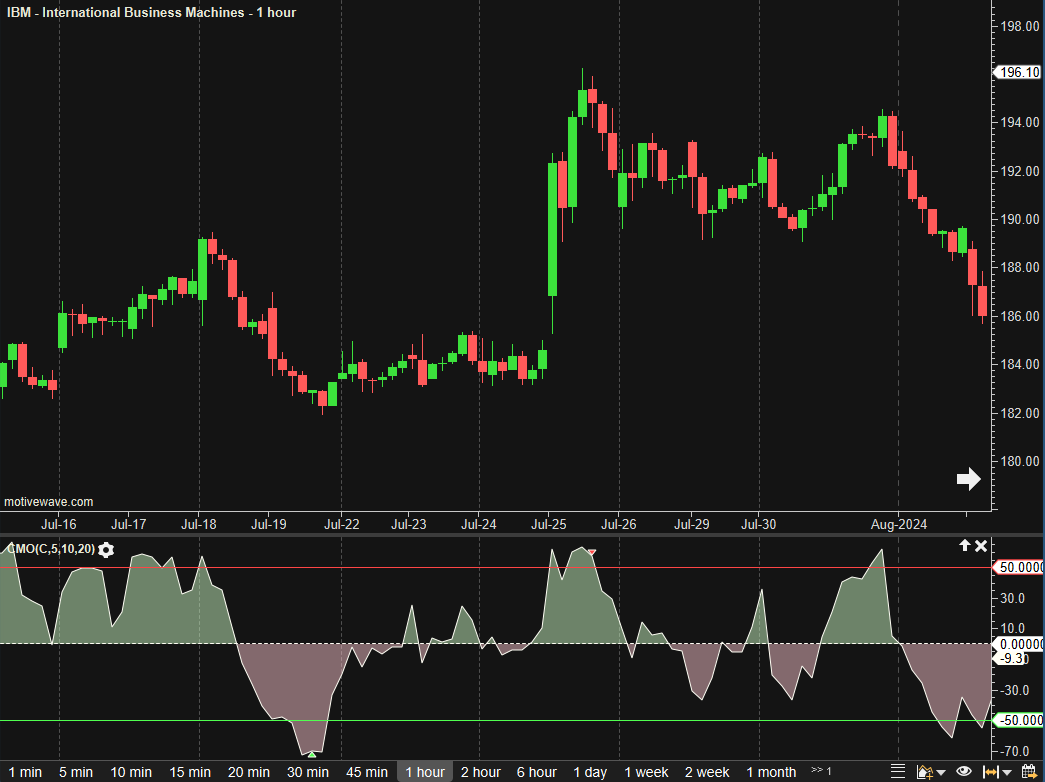
Task: Click the white scroll-to-latest arrow on chart
Action: (968, 479)
